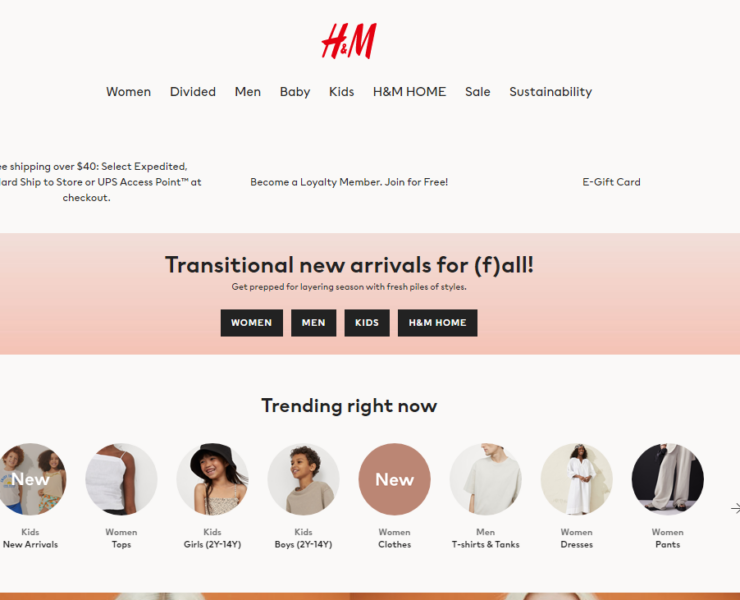The image size is (740, 600).
Task: Click the WOMEN banner button
Action: click(x=252, y=323)
